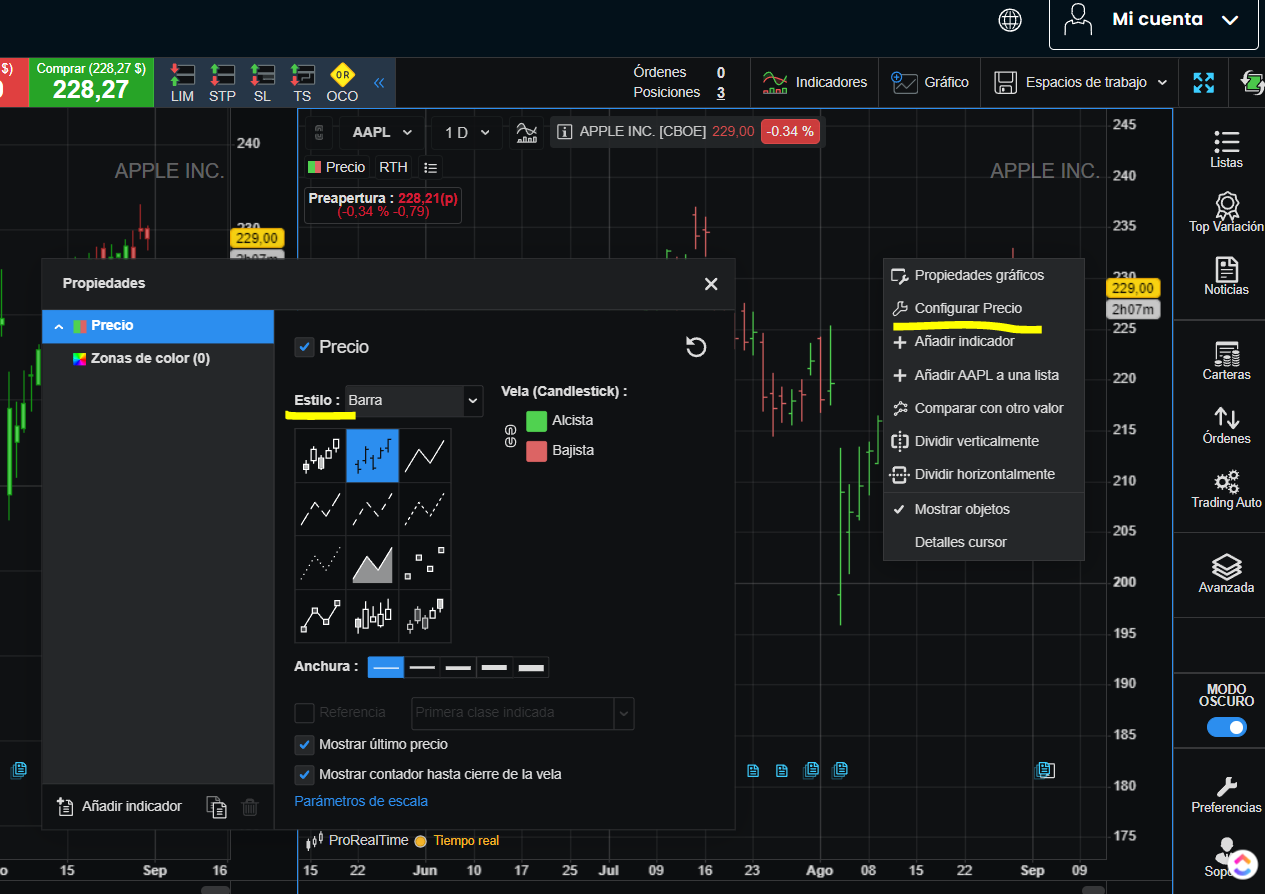Select the line with square markers style
1265x894 pixels.
coord(320,616)
